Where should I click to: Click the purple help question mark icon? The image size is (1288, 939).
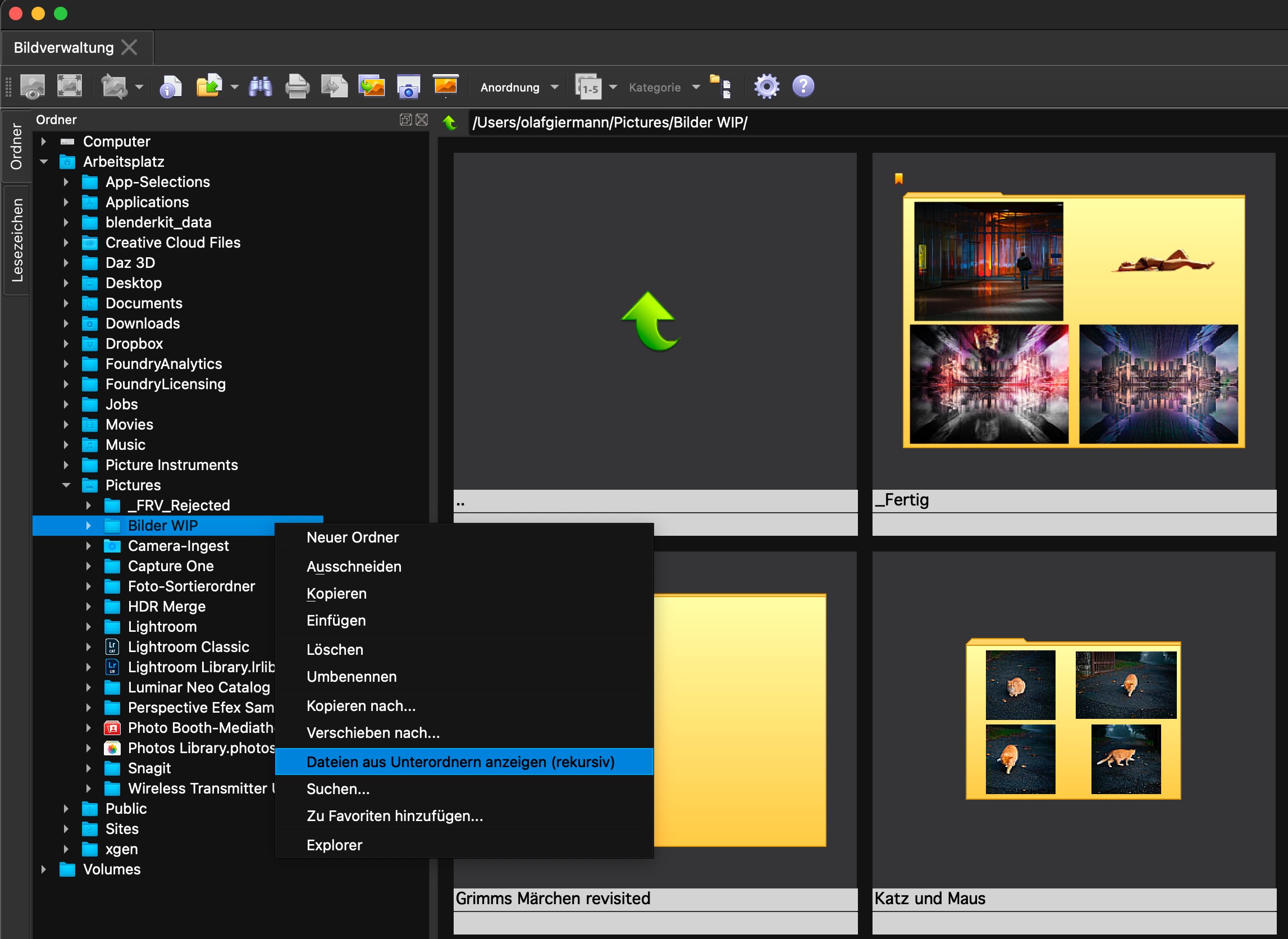point(803,87)
